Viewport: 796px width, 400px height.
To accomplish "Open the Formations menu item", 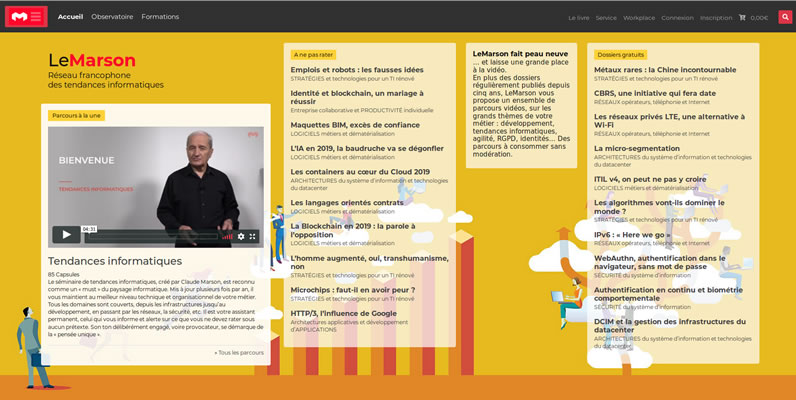I will click(x=160, y=17).
